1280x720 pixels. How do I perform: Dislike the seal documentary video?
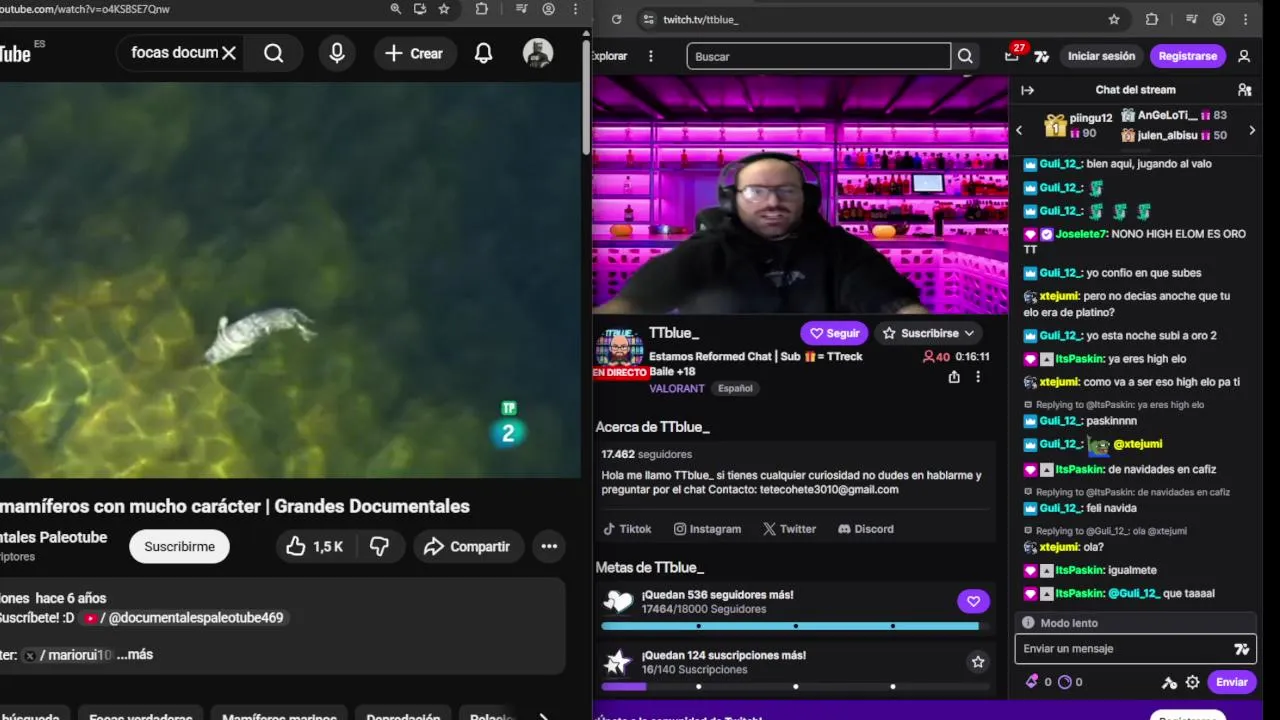coord(379,546)
